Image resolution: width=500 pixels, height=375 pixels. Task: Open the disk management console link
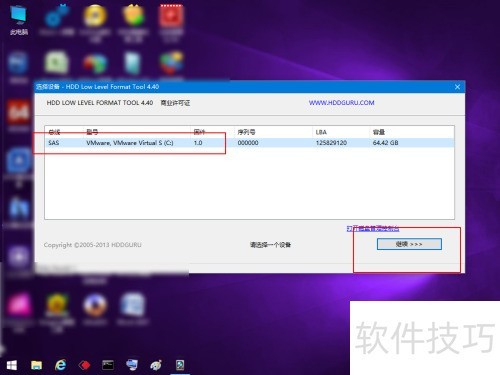pos(373,229)
